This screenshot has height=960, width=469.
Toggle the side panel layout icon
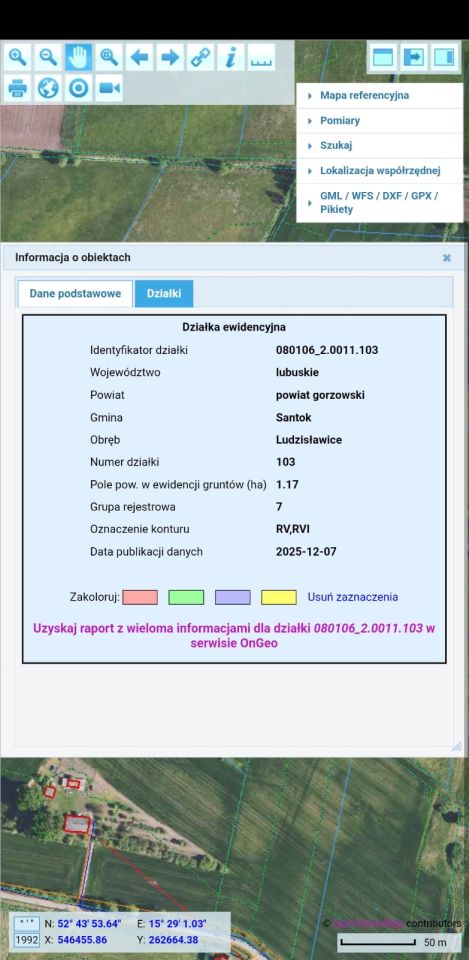pos(444,58)
